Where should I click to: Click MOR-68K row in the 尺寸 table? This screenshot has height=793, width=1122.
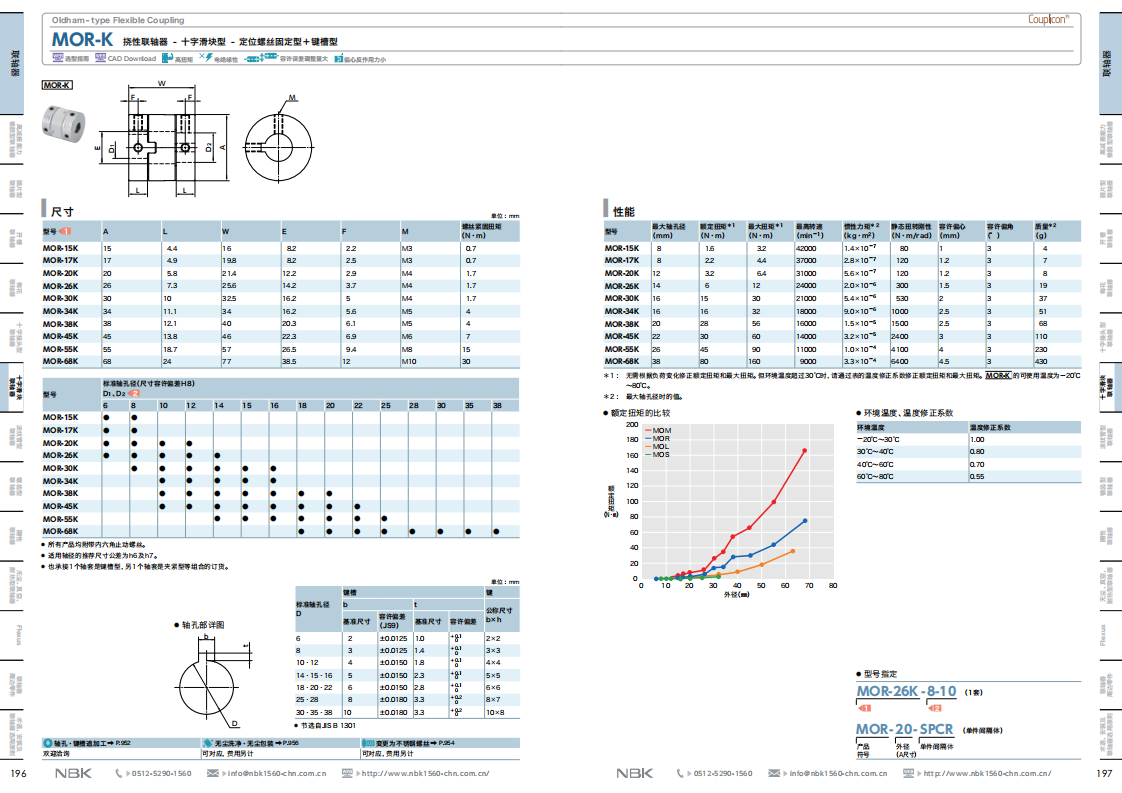(280, 361)
